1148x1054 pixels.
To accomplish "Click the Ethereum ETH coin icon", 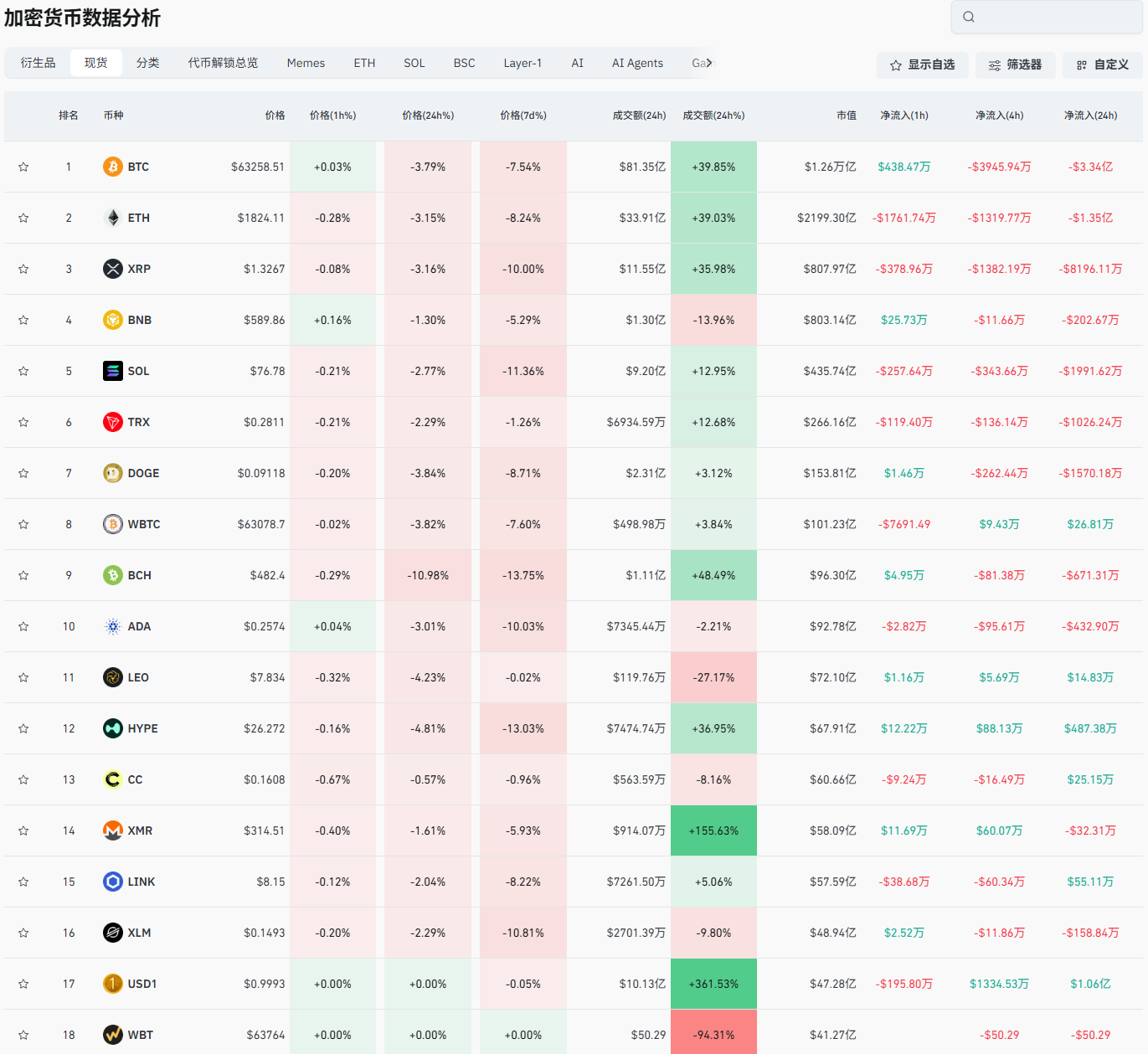I will click(x=113, y=218).
